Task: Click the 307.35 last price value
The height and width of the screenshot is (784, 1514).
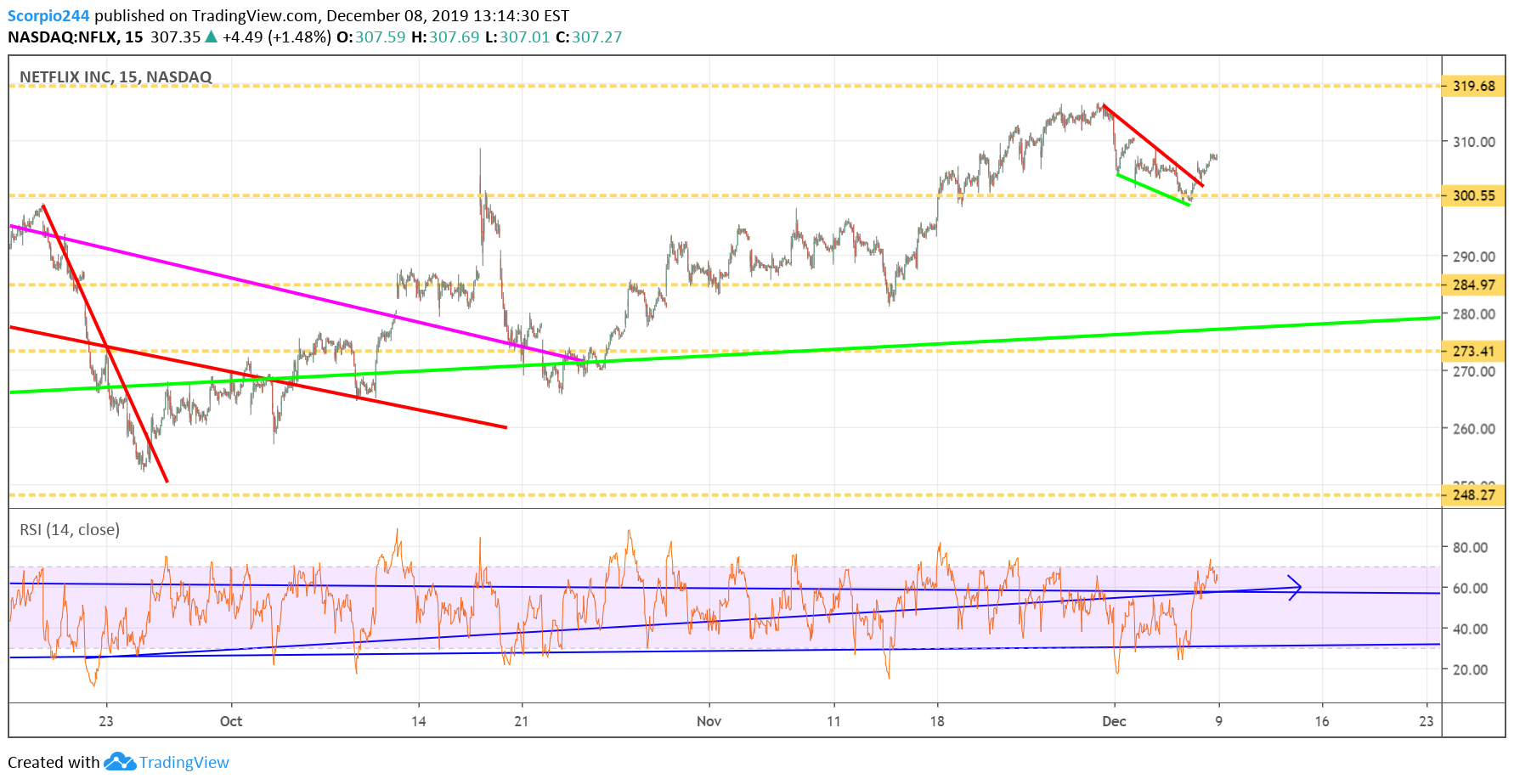Action: coord(175,37)
